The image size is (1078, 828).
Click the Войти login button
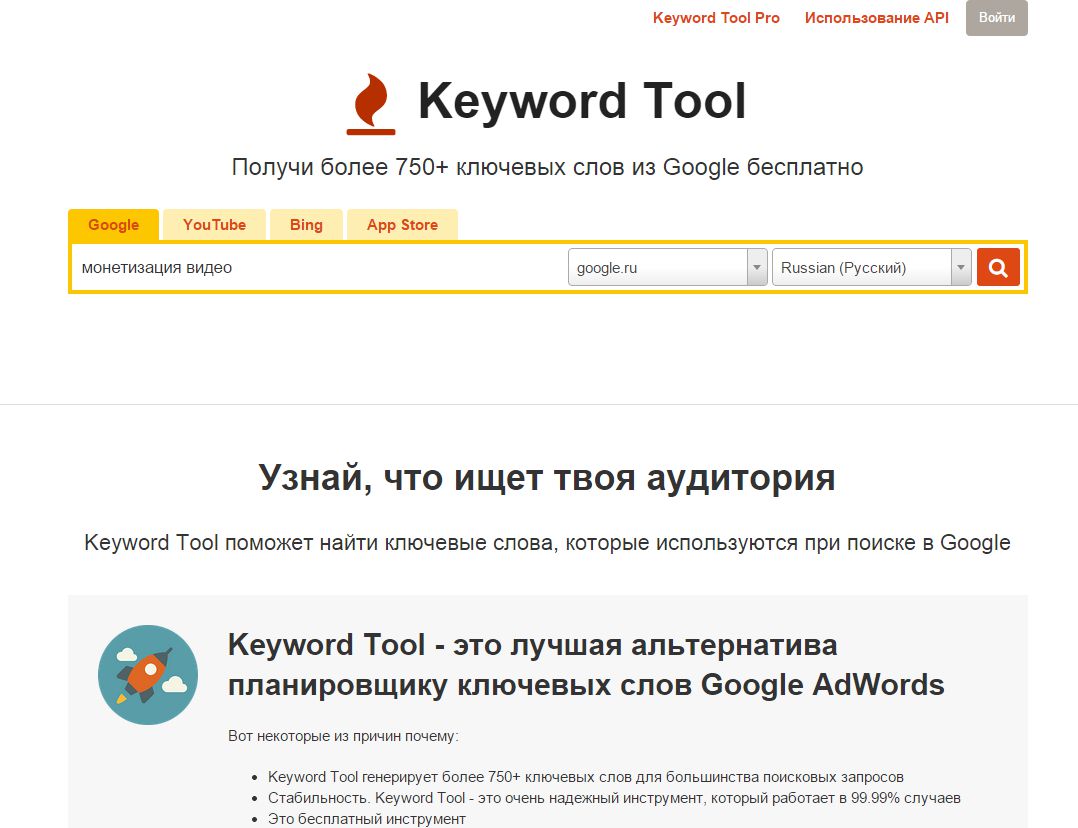pos(997,18)
